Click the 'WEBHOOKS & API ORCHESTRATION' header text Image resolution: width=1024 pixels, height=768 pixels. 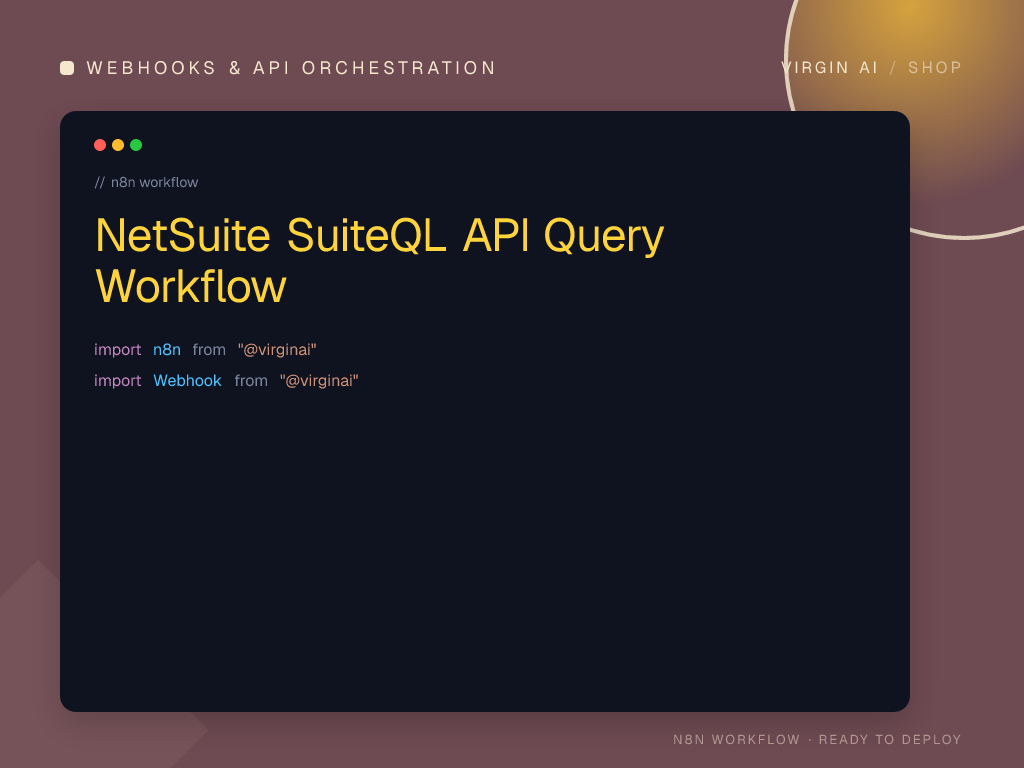pos(291,68)
